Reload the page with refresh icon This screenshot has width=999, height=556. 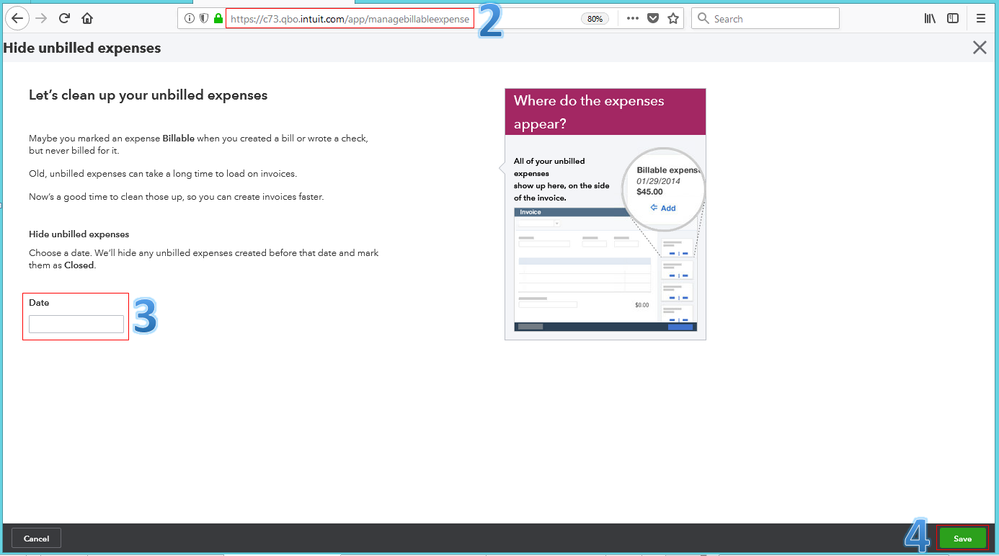(64, 18)
